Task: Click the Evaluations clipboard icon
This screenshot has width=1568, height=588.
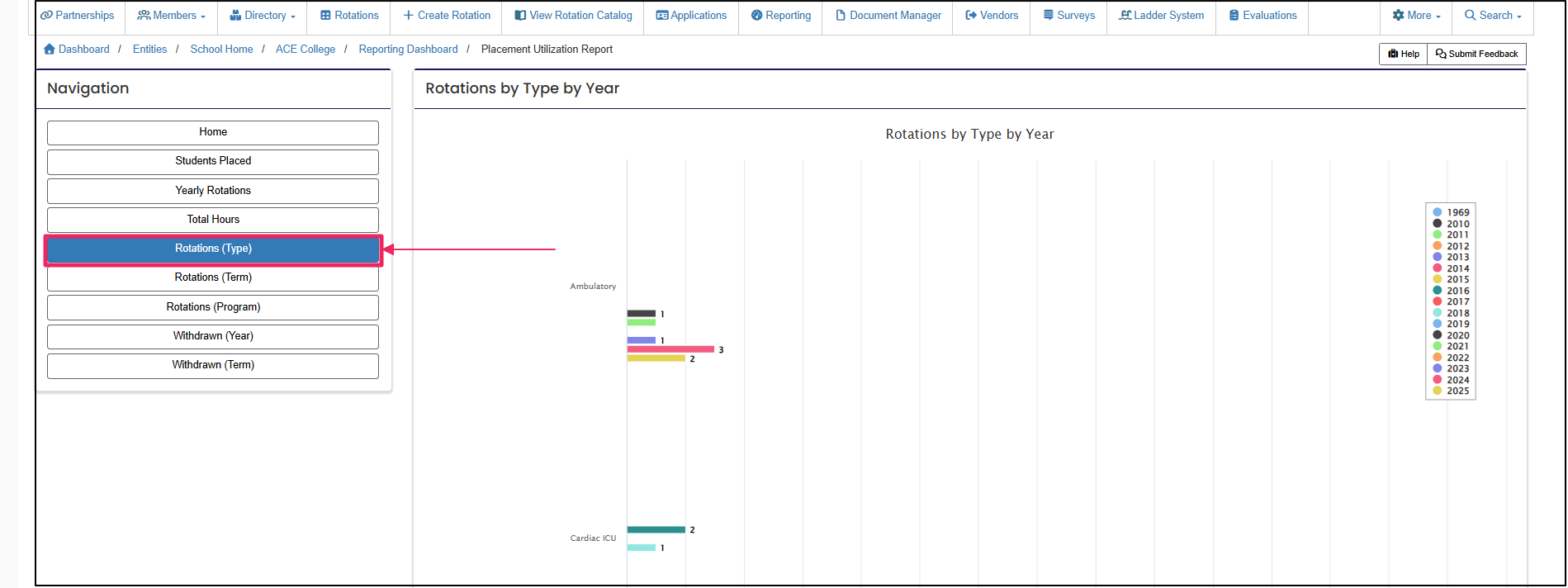Action: coord(1234,16)
